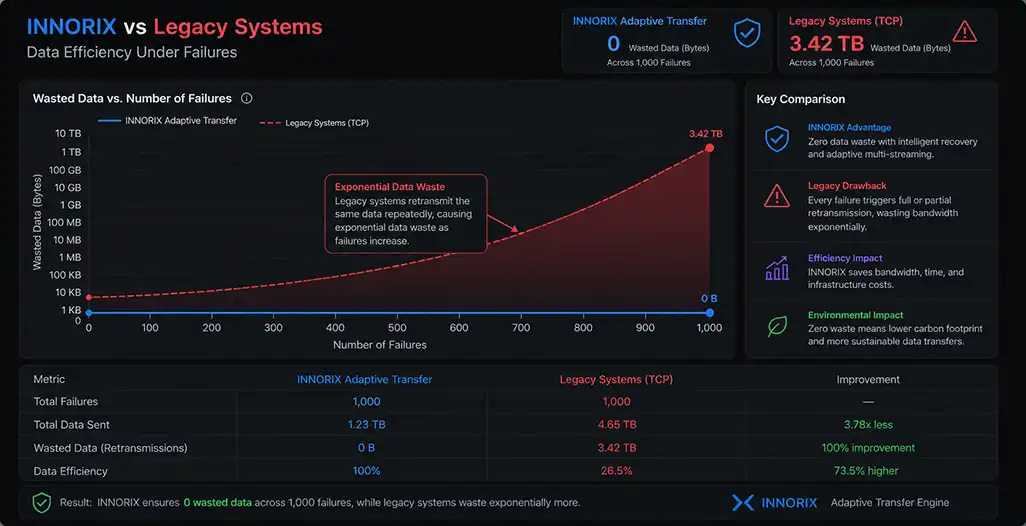Click the Data Efficiency row label

tap(70, 471)
